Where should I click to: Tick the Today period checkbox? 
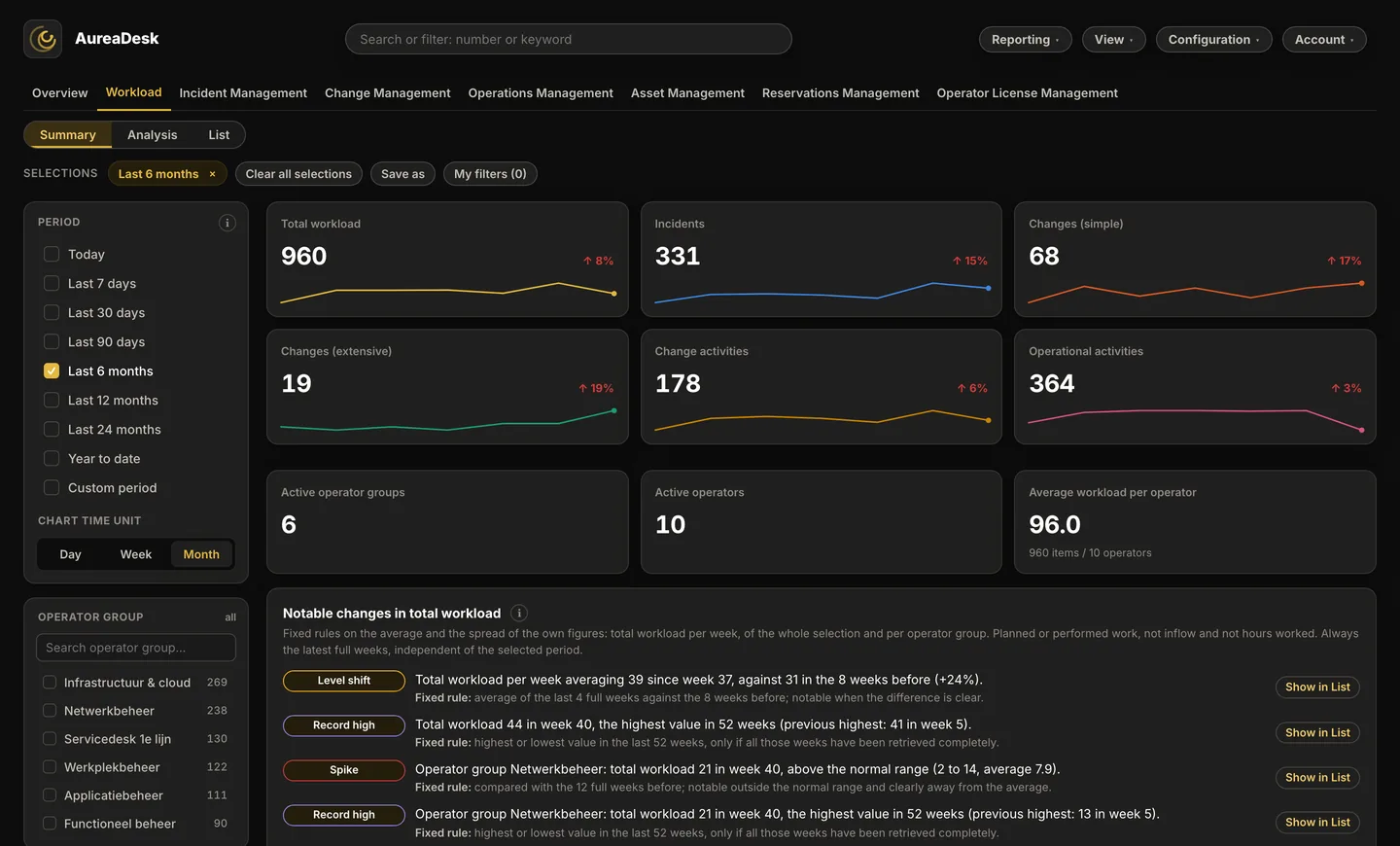52,255
